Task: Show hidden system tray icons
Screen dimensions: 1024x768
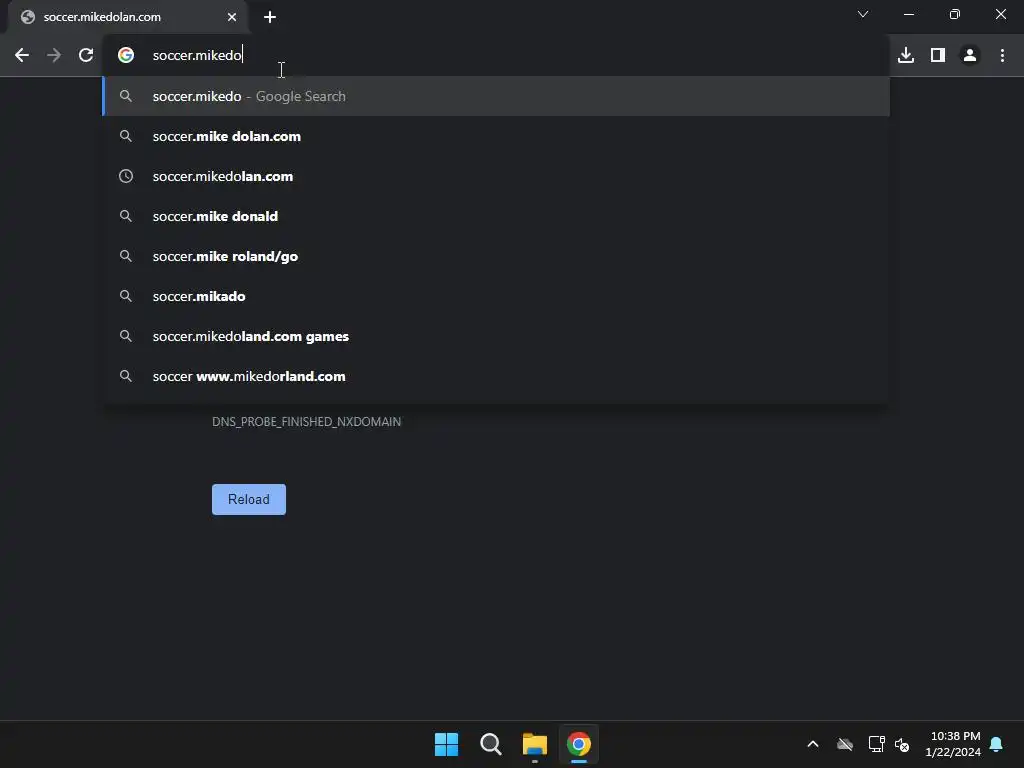Action: [813, 744]
